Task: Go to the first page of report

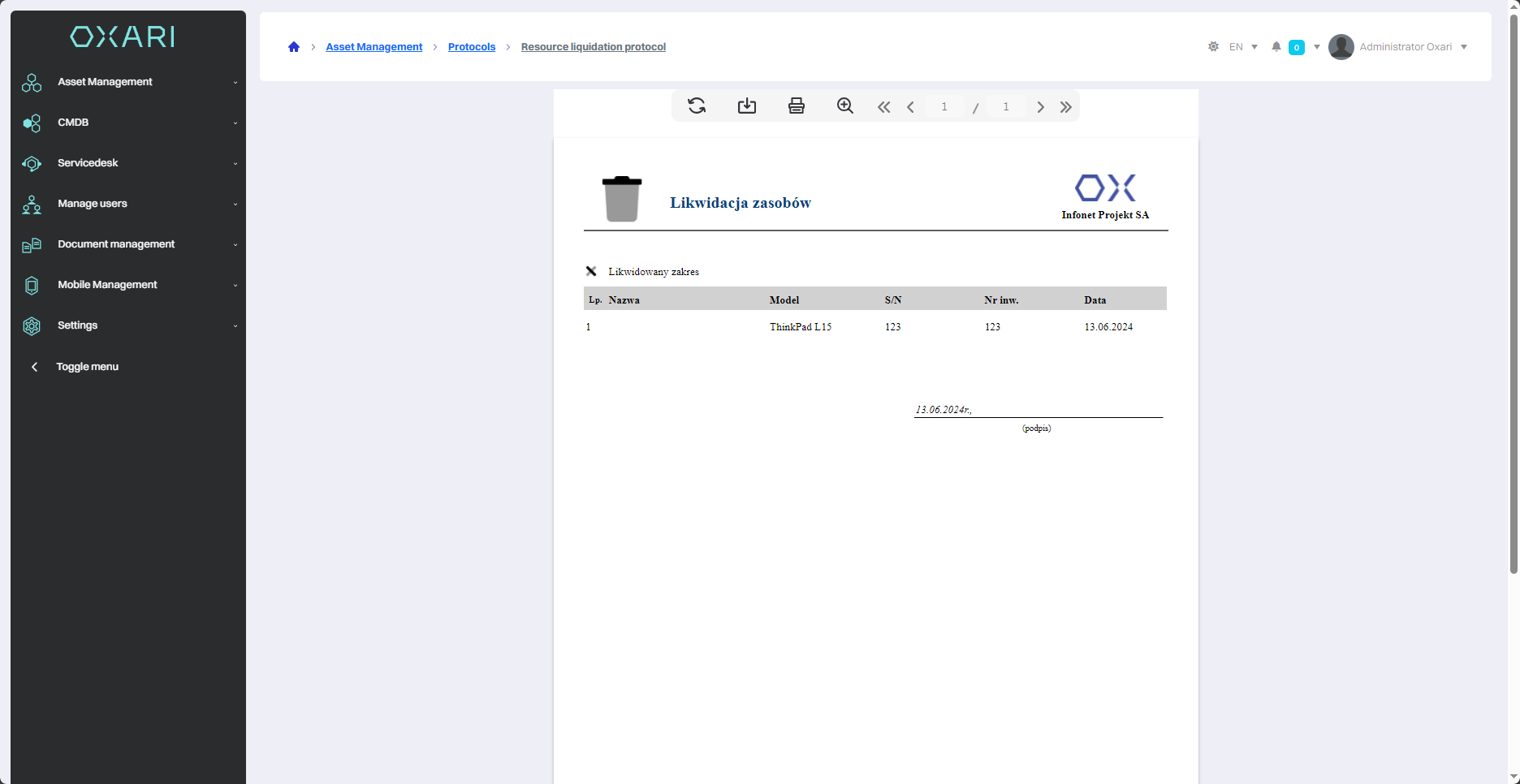Action: point(883,107)
